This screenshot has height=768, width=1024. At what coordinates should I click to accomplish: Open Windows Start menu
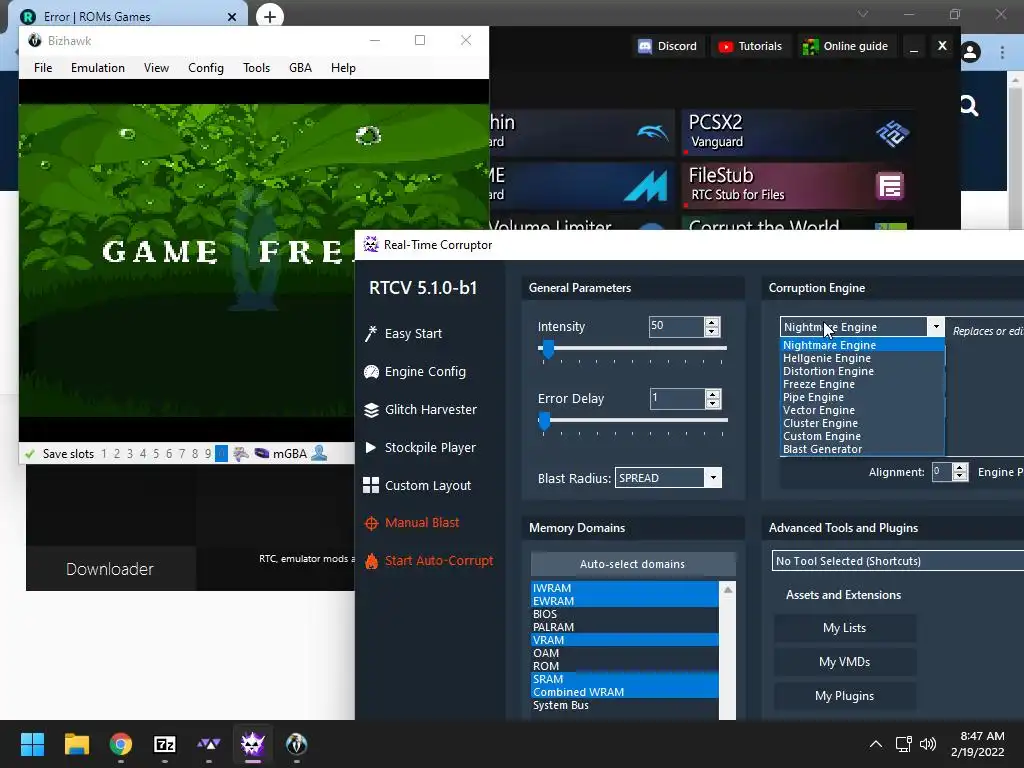32,744
